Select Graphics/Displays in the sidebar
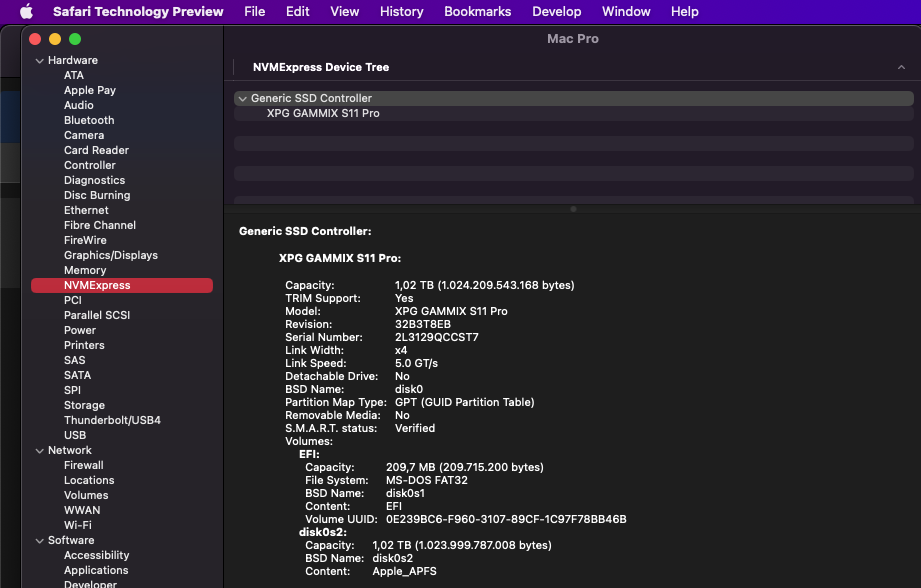This screenshot has height=588, width=921. [x=111, y=256]
